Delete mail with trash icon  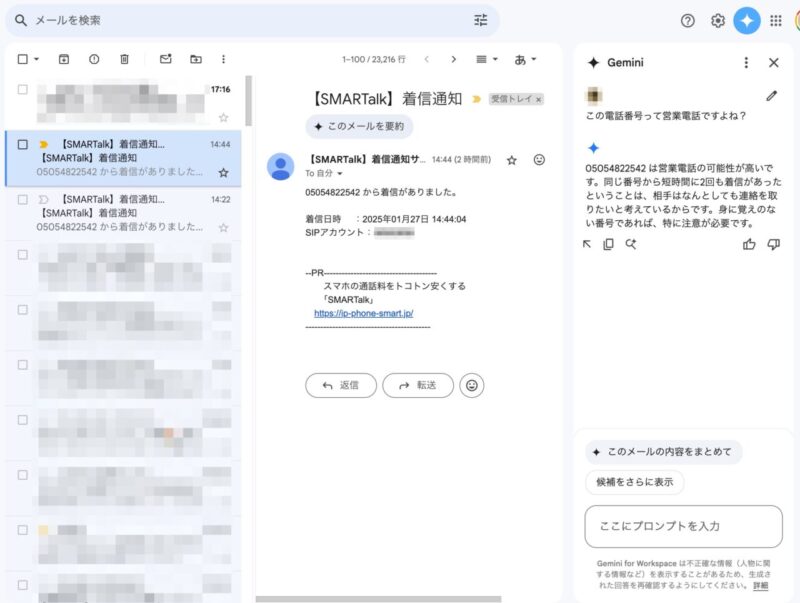[124, 59]
